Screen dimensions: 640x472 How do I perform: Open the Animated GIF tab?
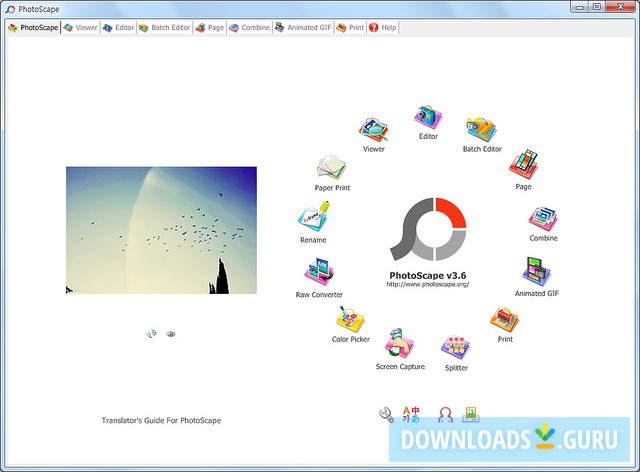click(x=303, y=28)
